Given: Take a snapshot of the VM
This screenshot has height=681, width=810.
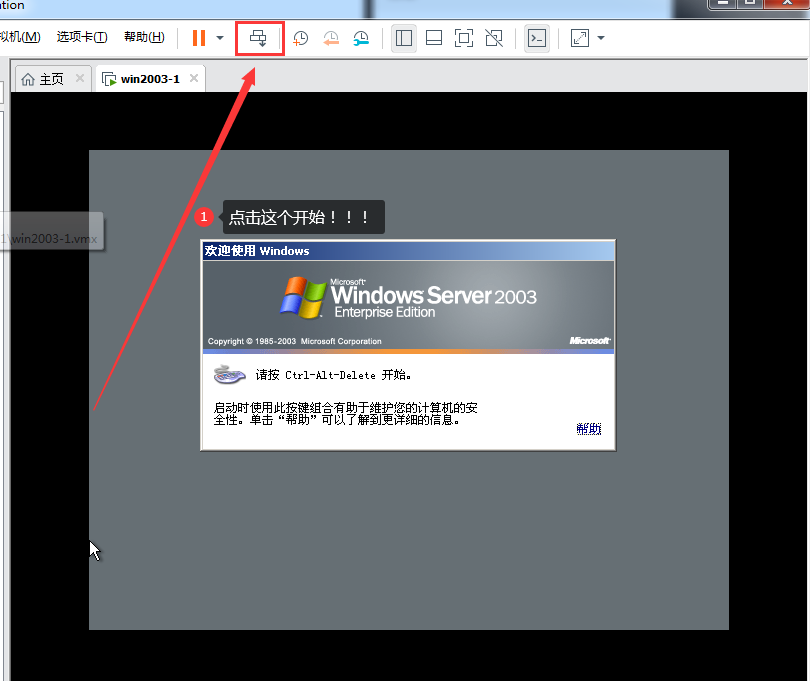Looking at the screenshot, I should (x=300, y=38).
